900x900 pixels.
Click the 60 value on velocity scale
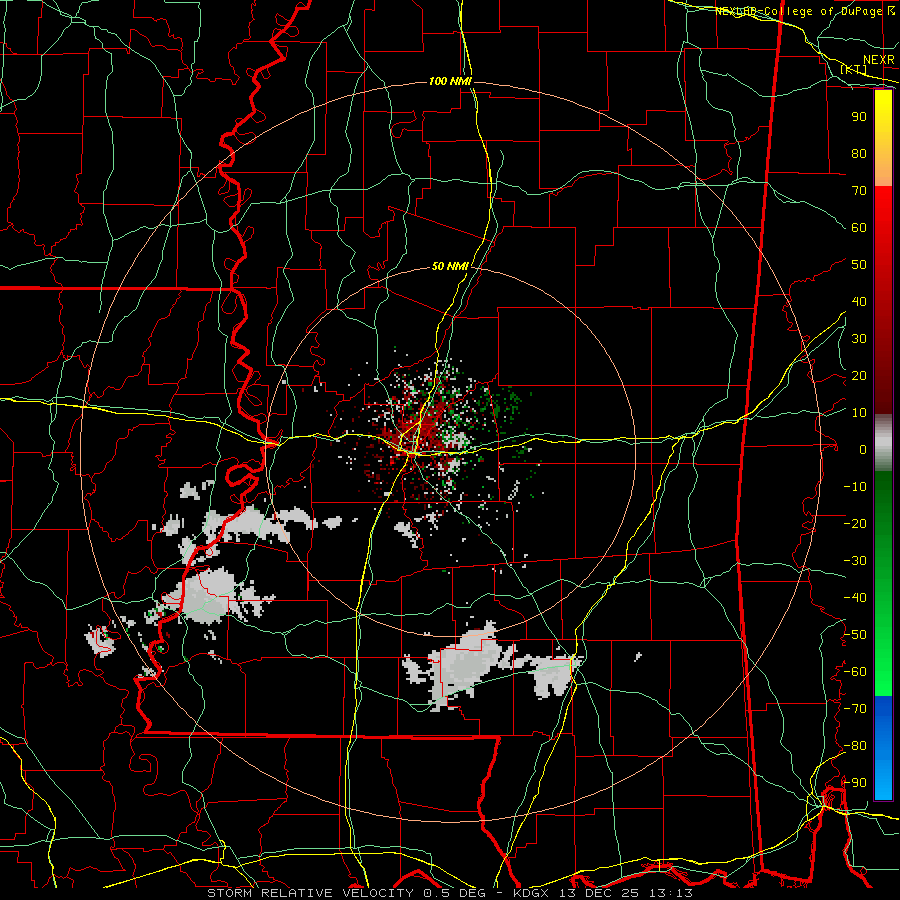[x=859, y=228]
